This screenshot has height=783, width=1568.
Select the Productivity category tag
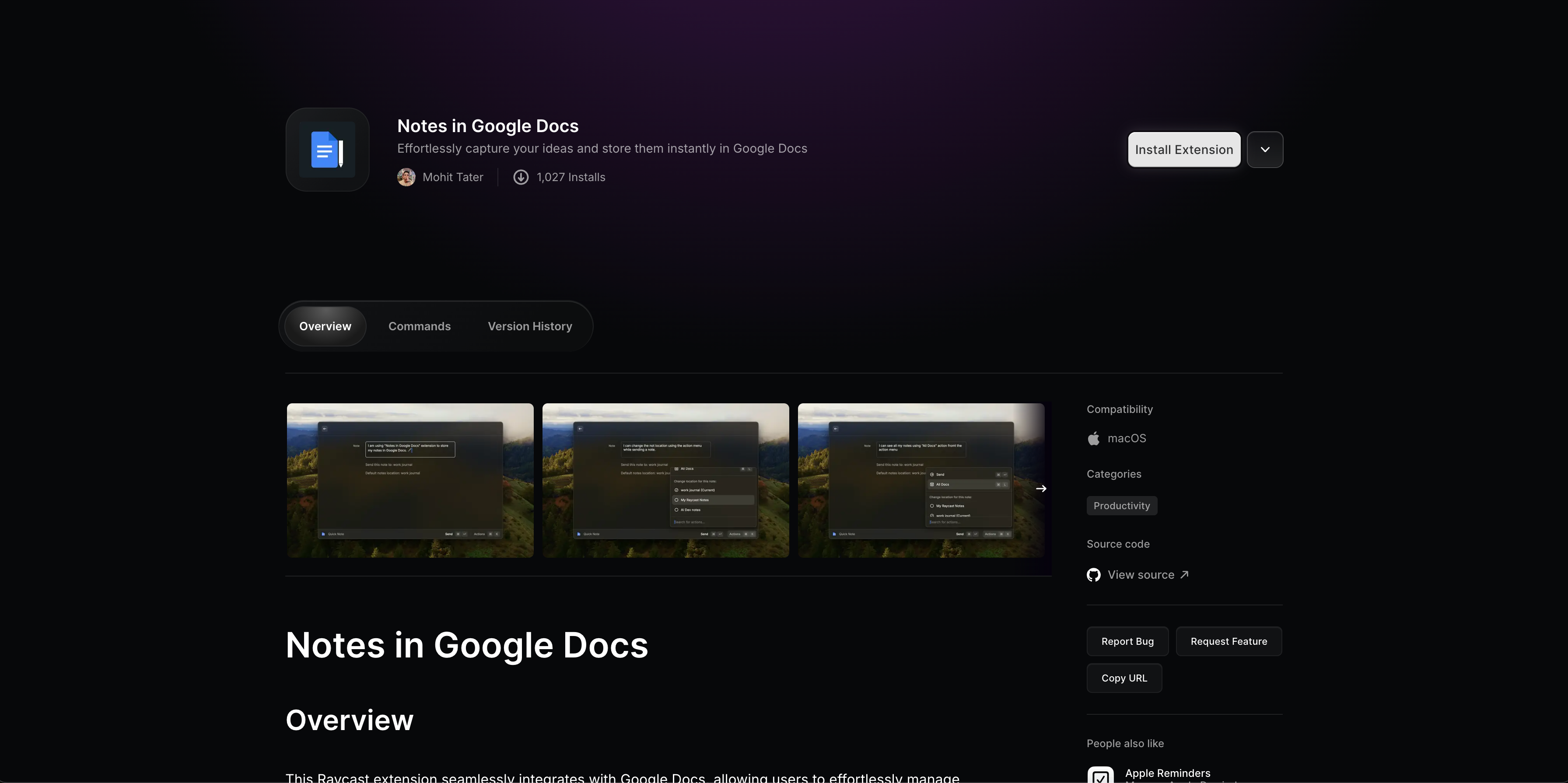[x=1121, y=506]
